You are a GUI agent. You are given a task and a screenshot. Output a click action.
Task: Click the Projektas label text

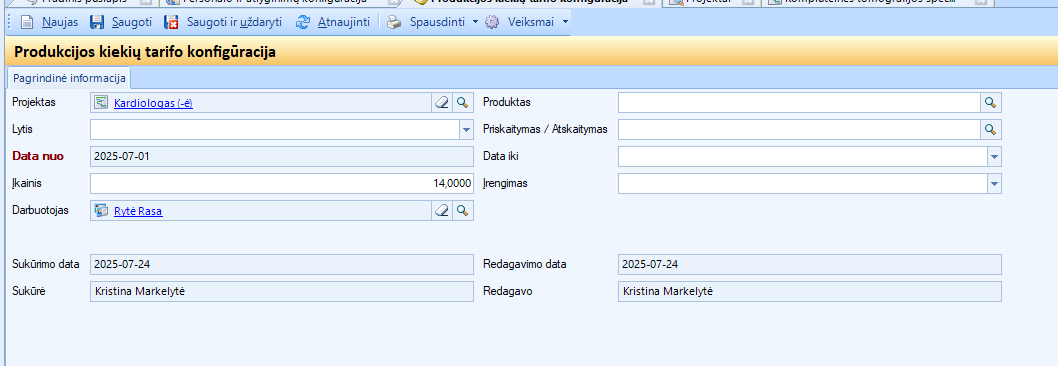(x=34, y=103)
